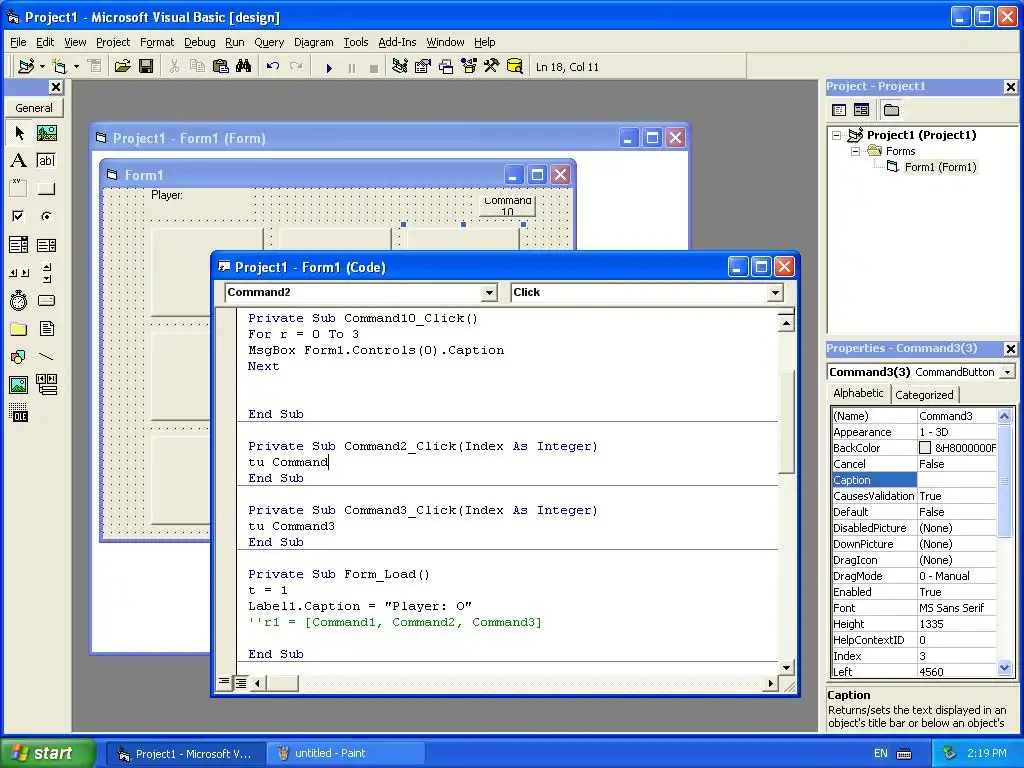Save the project with the floppy disk icon
Screen dimensions: 1024x768
tap(146, 67)
